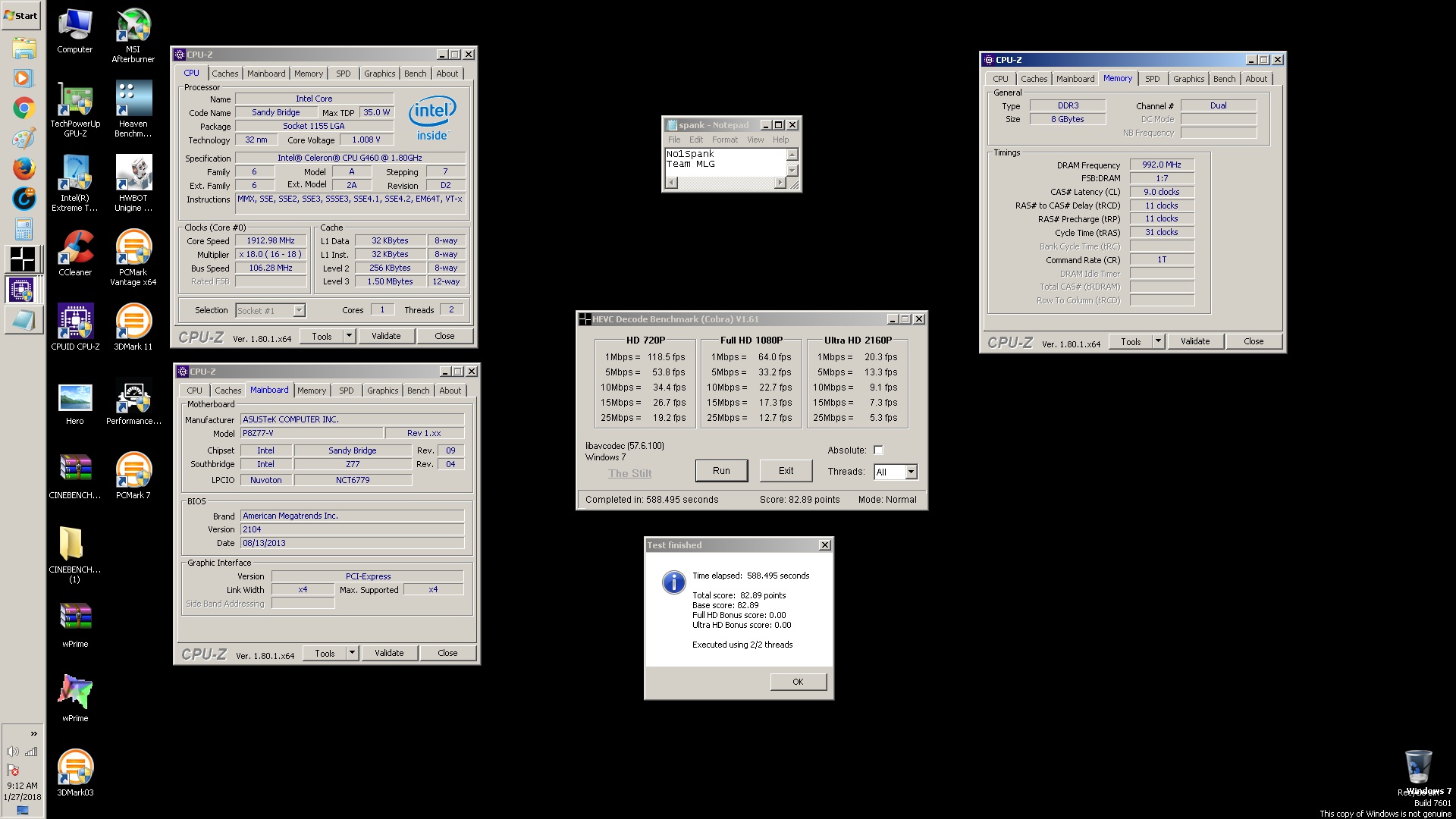Click the volume speaker tray icon
The height and width of the screenshot is (819, 1456).
[x=13, y=752]
